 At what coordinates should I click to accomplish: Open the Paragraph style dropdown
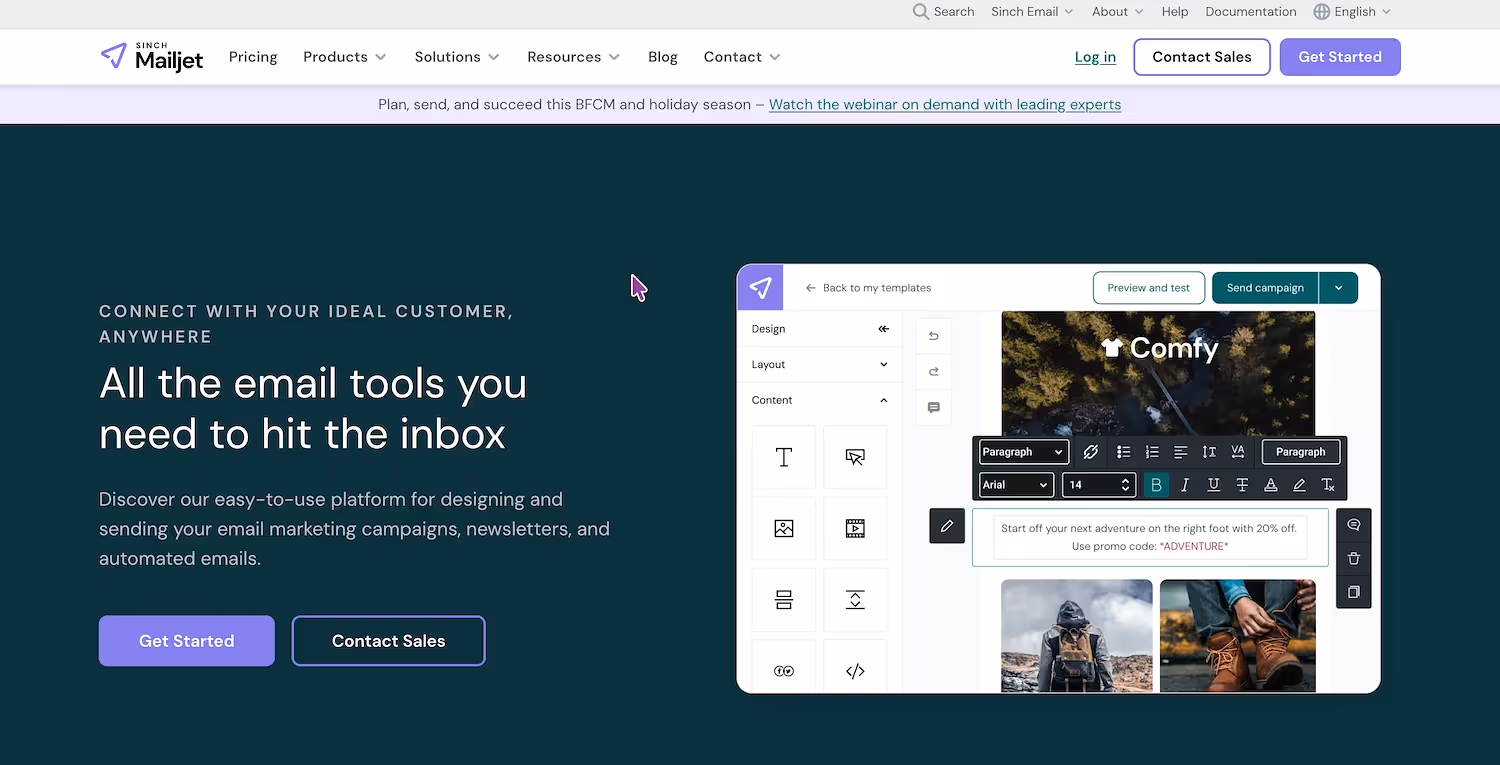pyautogui.click(x=1023, y=452)
